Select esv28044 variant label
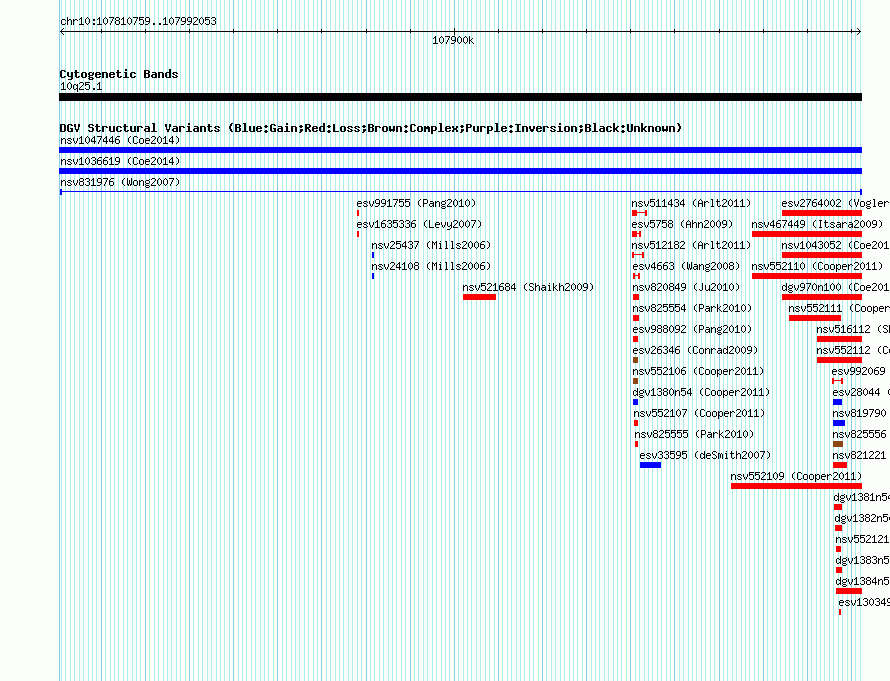Viewport: 890px width, 681px height. [860, 392]
